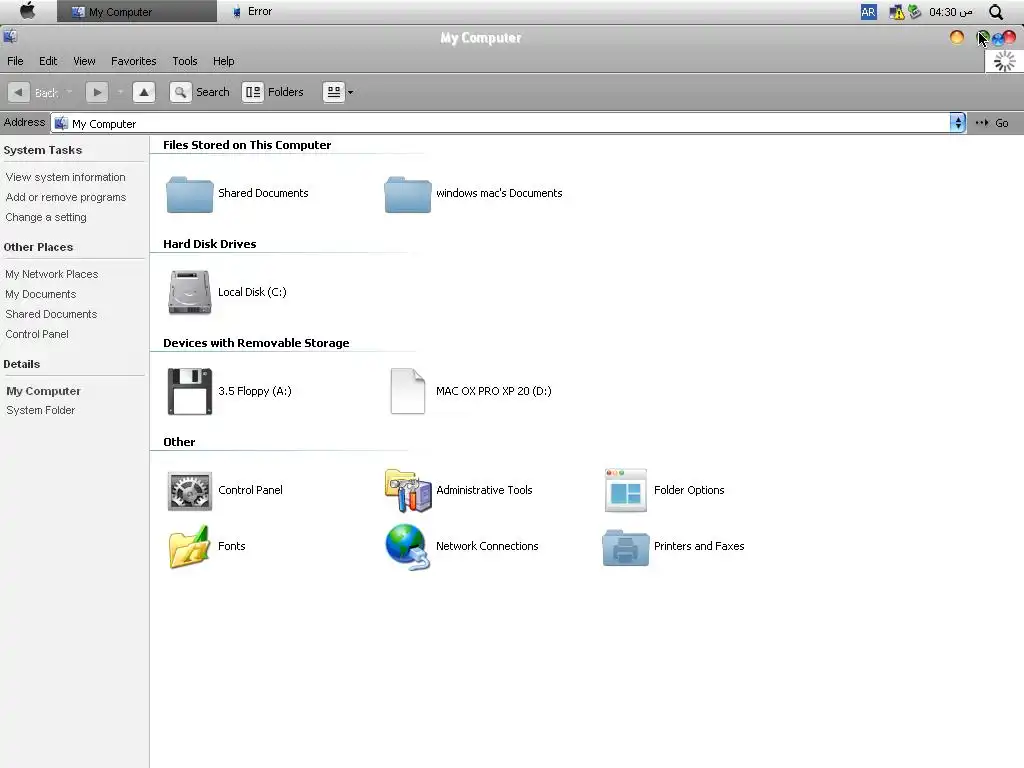Viewport: 1024px width, 768px height.
Task: Click Change a setting link
Action: click(46, 217)
